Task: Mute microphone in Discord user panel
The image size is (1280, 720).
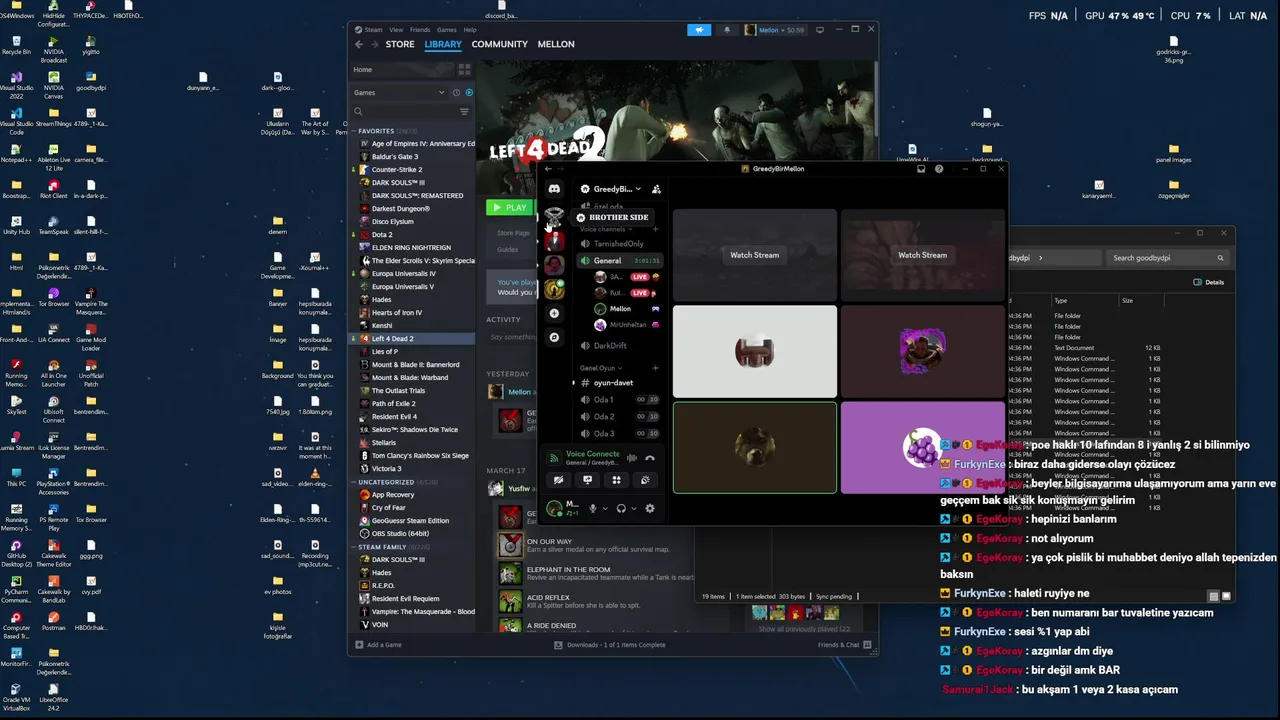Action: click(593, 508)
